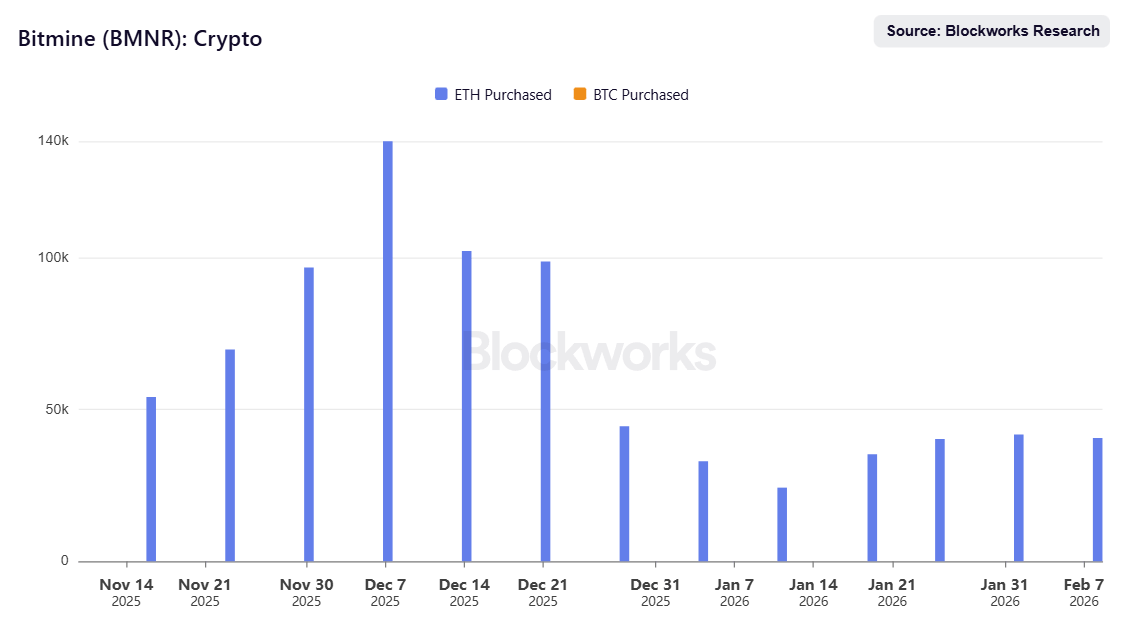Click the 50k y-axis label
1125x625 pixels.
tap(56, 409)
